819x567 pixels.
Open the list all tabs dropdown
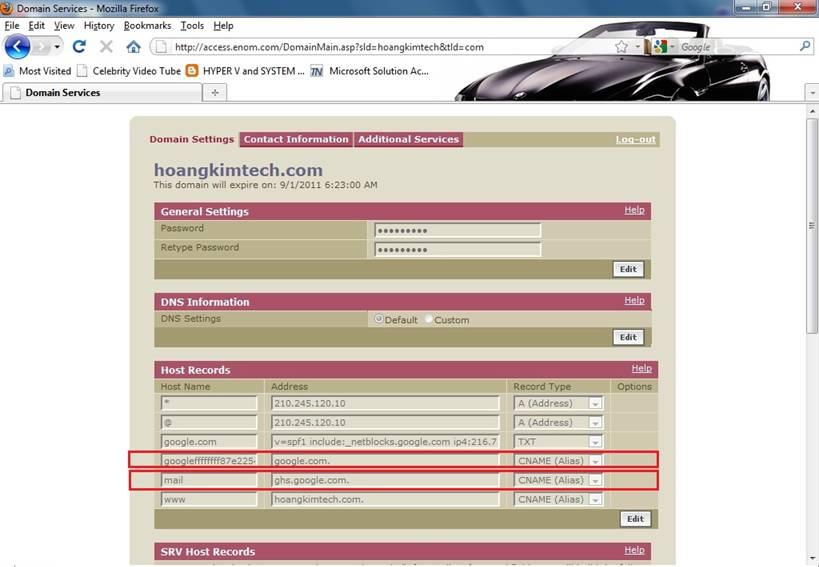click(812, 93)
